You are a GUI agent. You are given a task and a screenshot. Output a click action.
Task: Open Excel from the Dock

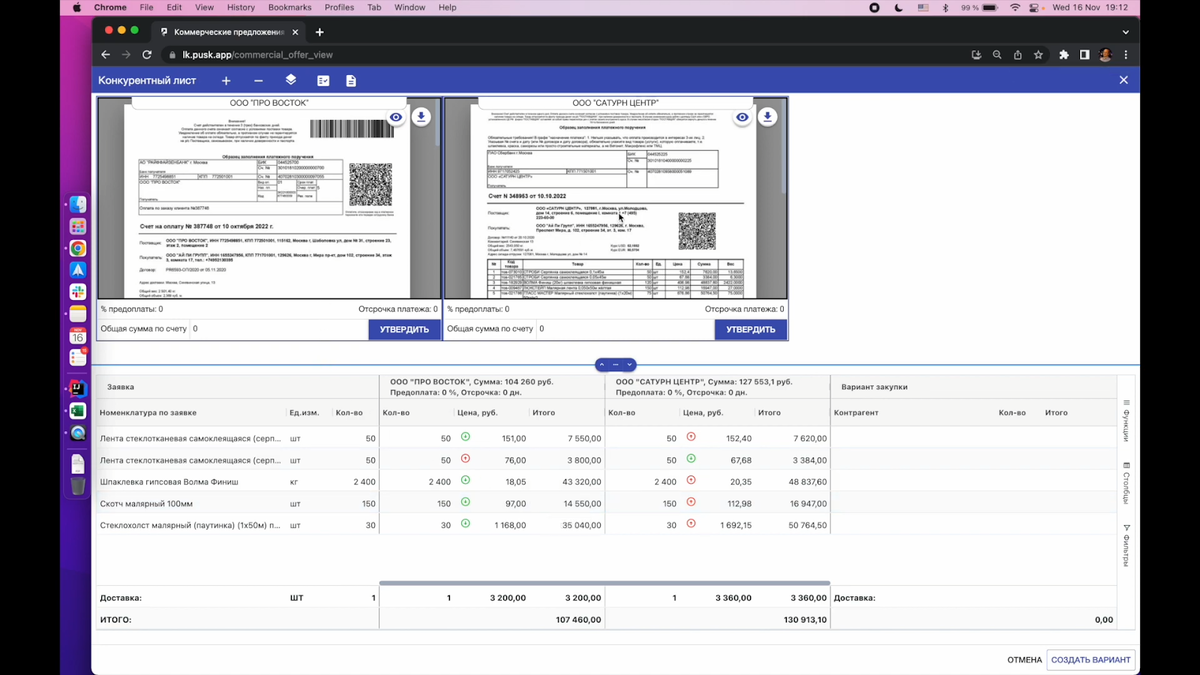click(77, 411)
